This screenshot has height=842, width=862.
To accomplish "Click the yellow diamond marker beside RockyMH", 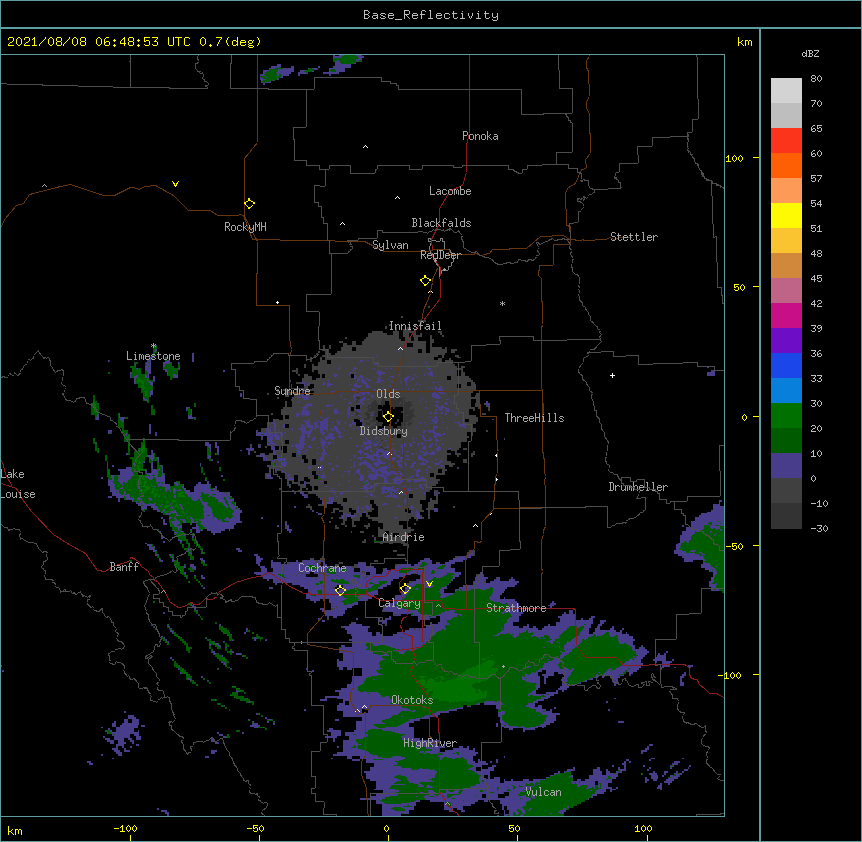I will tap(249, 204).
